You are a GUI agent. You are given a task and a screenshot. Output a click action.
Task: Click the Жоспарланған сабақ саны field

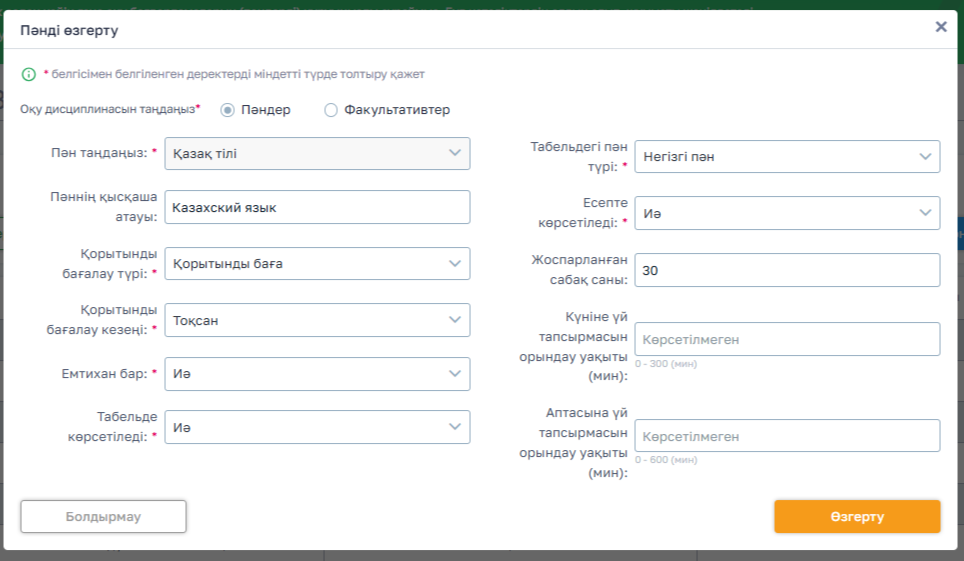[786, 270]
